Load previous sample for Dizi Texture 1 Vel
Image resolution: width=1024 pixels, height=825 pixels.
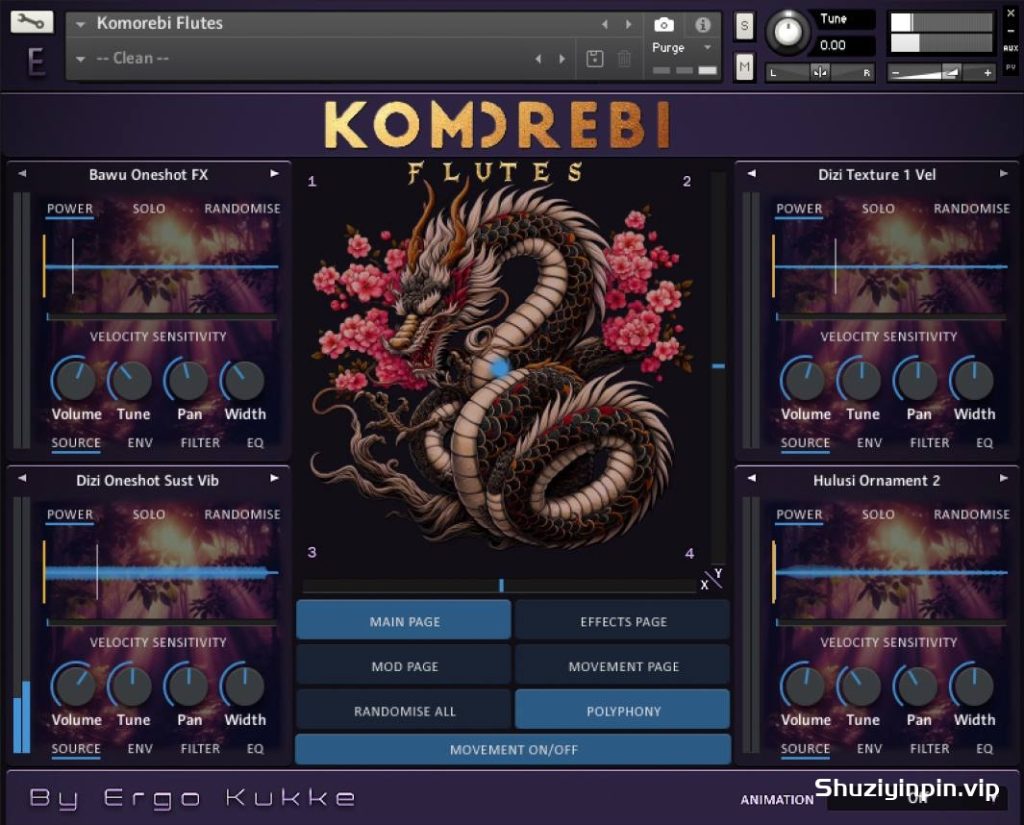coord(752,174)
